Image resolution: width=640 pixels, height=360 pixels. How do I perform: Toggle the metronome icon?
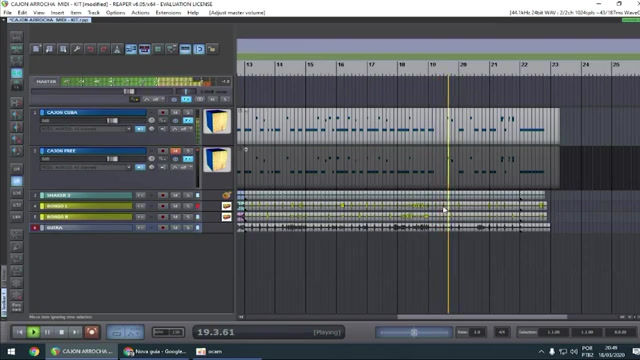click(x=117, y=49)
